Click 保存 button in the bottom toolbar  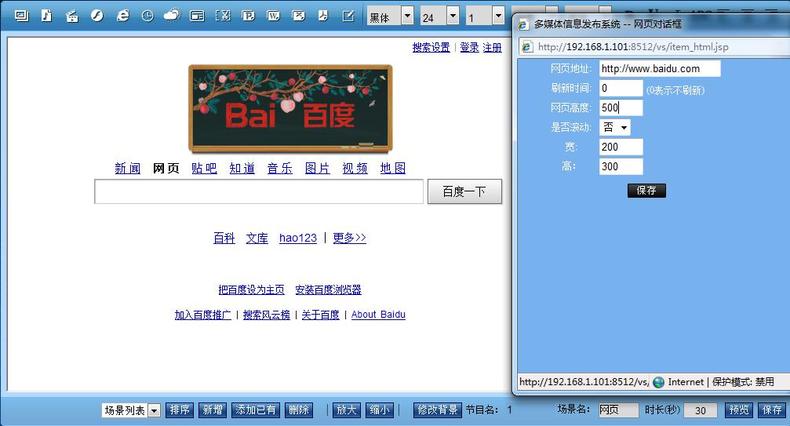tap(772, 410)
